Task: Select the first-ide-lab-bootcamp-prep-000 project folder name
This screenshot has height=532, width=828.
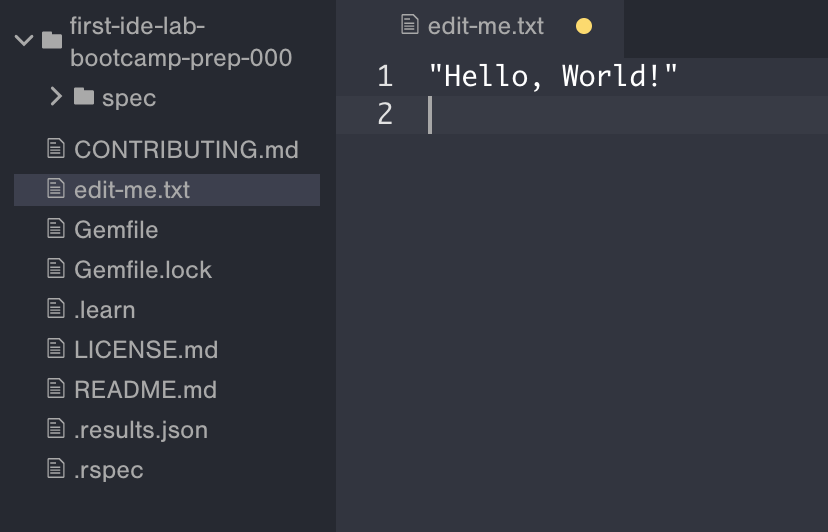Action: coord(180,41)
